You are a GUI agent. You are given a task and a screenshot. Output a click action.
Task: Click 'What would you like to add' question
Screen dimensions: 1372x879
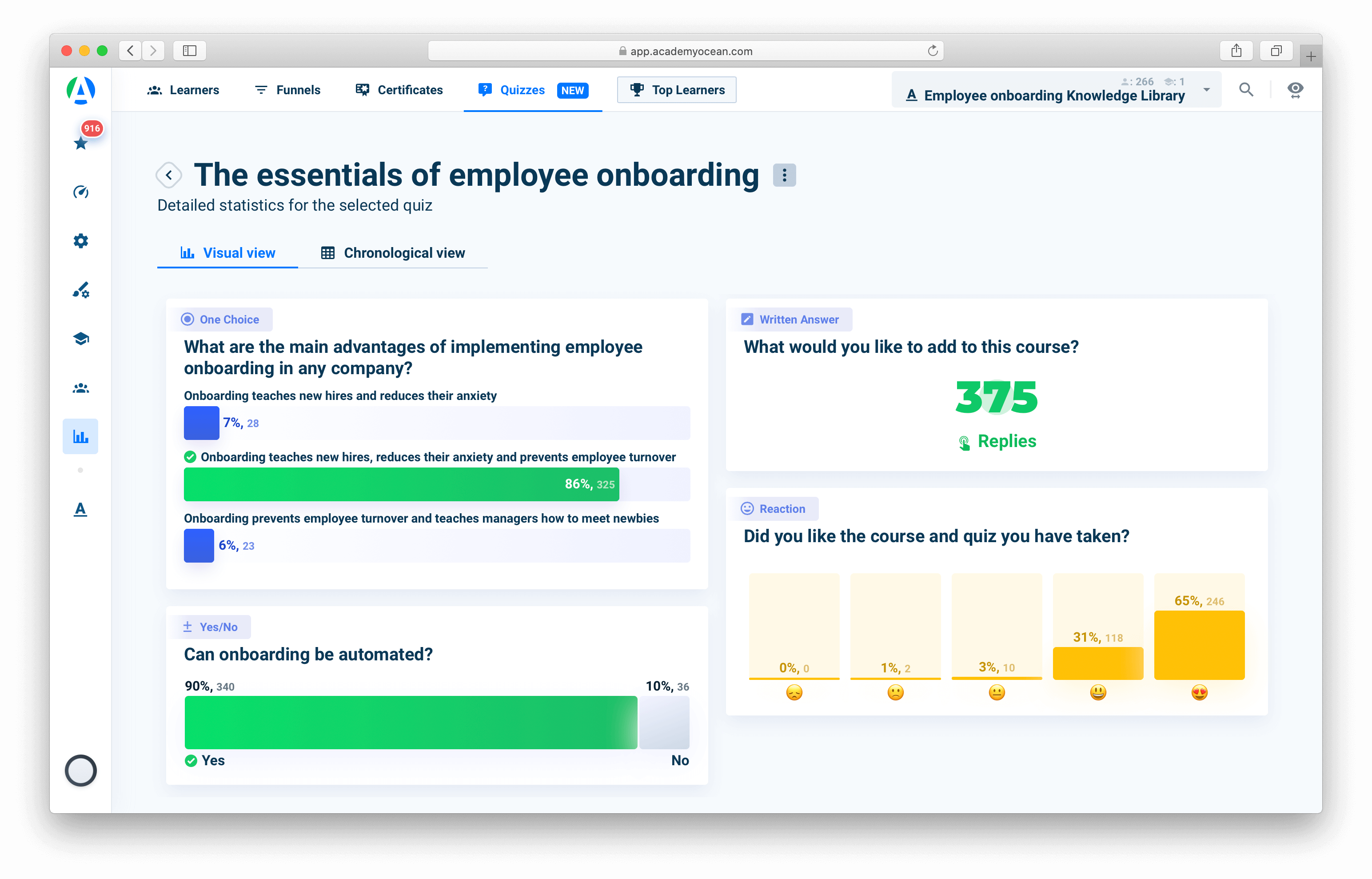tap(911, 347)
